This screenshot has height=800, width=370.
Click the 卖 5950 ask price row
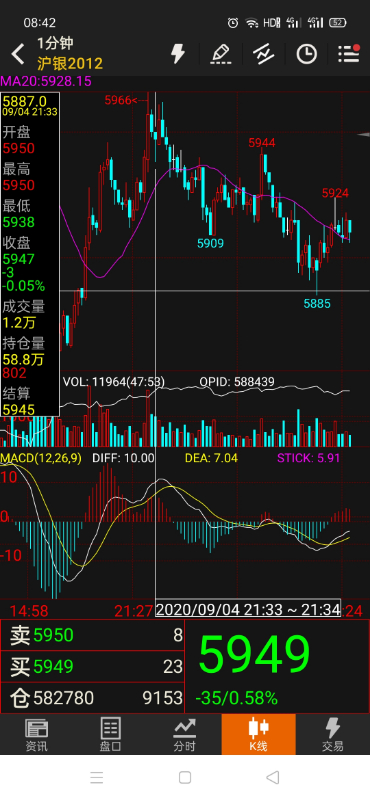point(92,635)
